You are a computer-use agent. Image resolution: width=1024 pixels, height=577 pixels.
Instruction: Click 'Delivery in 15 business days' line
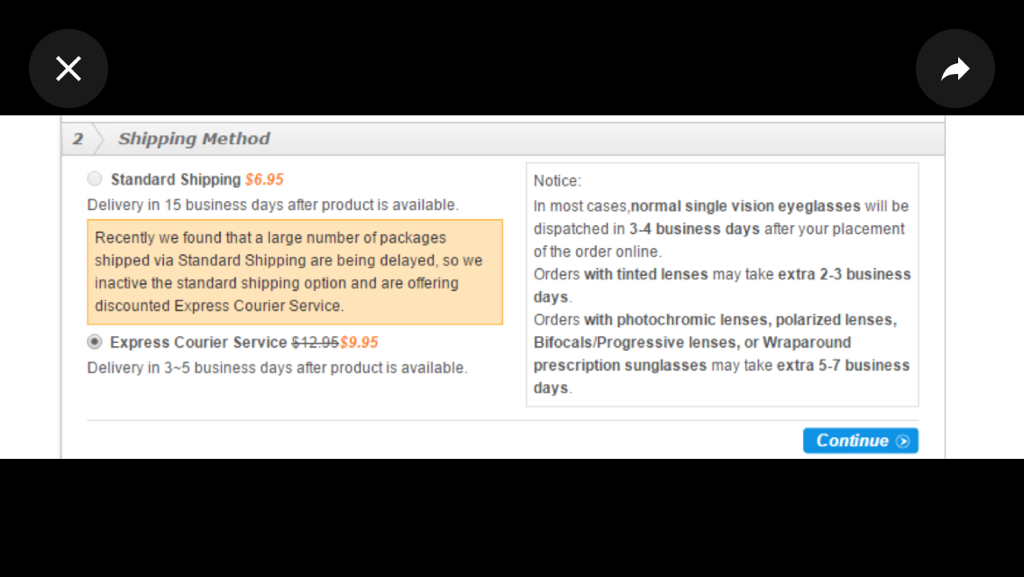(x=273, y=205)
